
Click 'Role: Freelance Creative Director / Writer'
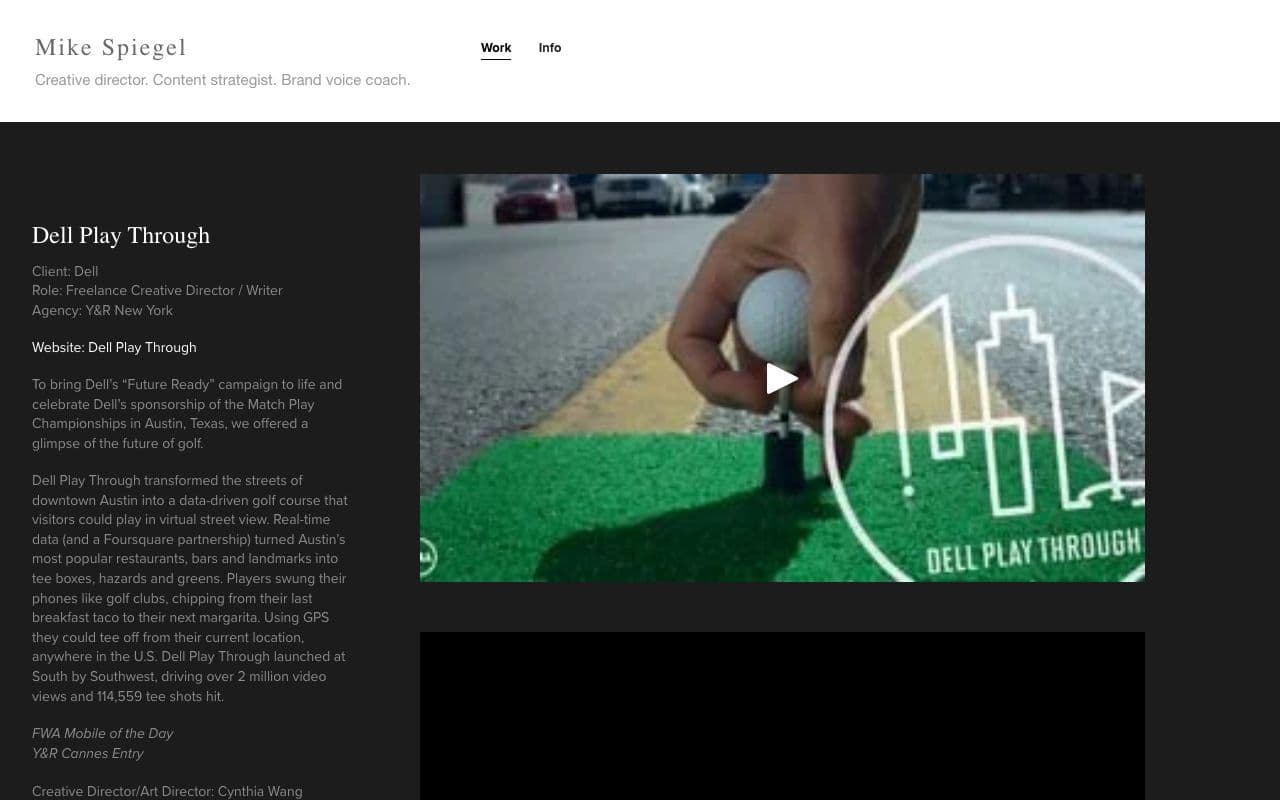click(x=157, y=290)
